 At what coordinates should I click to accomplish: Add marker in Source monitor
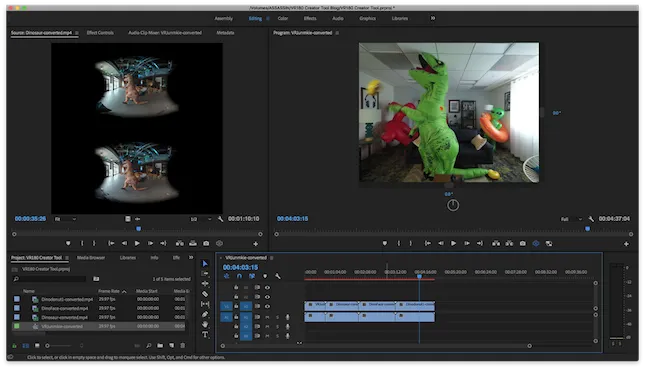(68, 244)
